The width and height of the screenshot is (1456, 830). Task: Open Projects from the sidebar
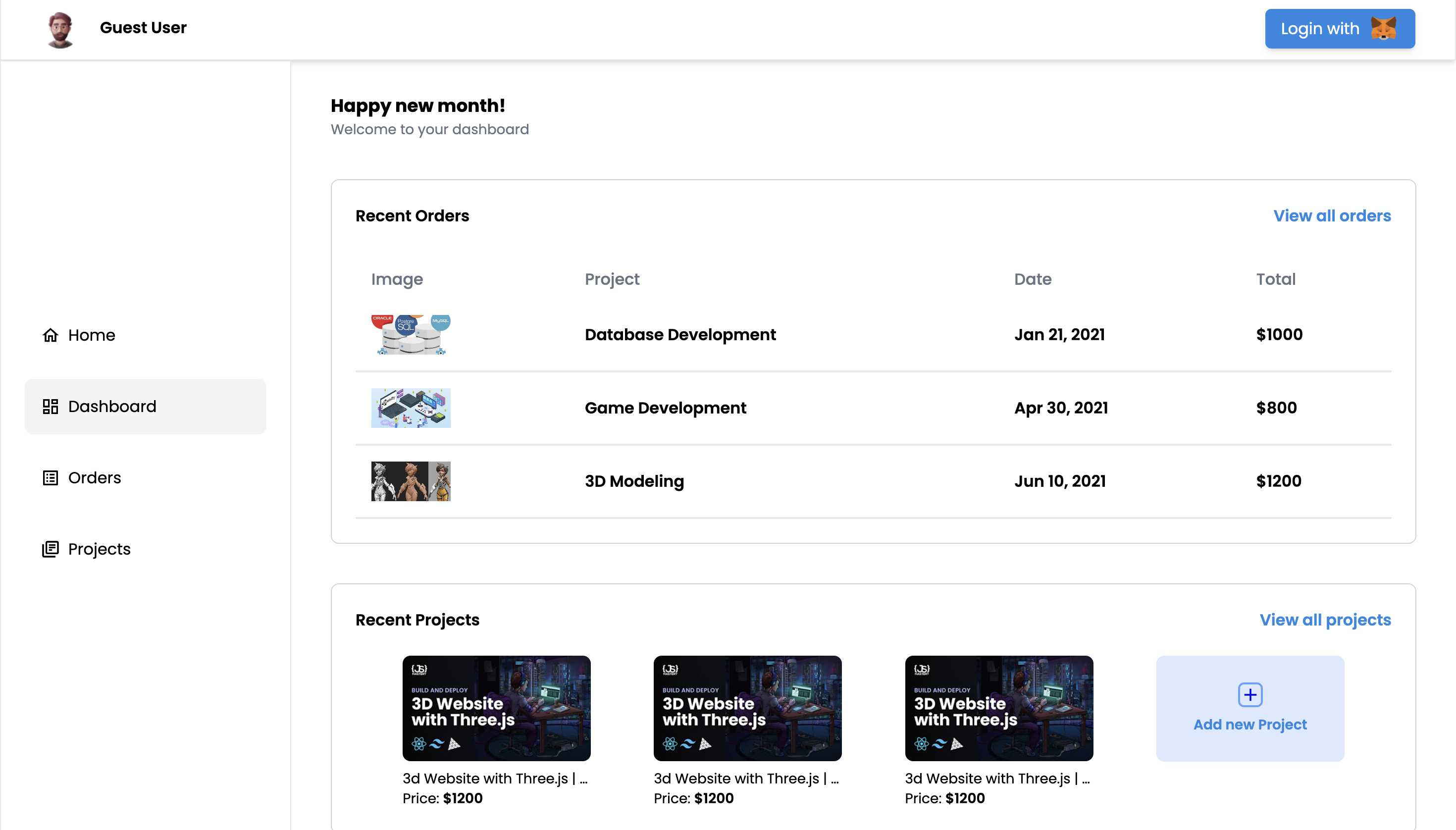point(99,549)
